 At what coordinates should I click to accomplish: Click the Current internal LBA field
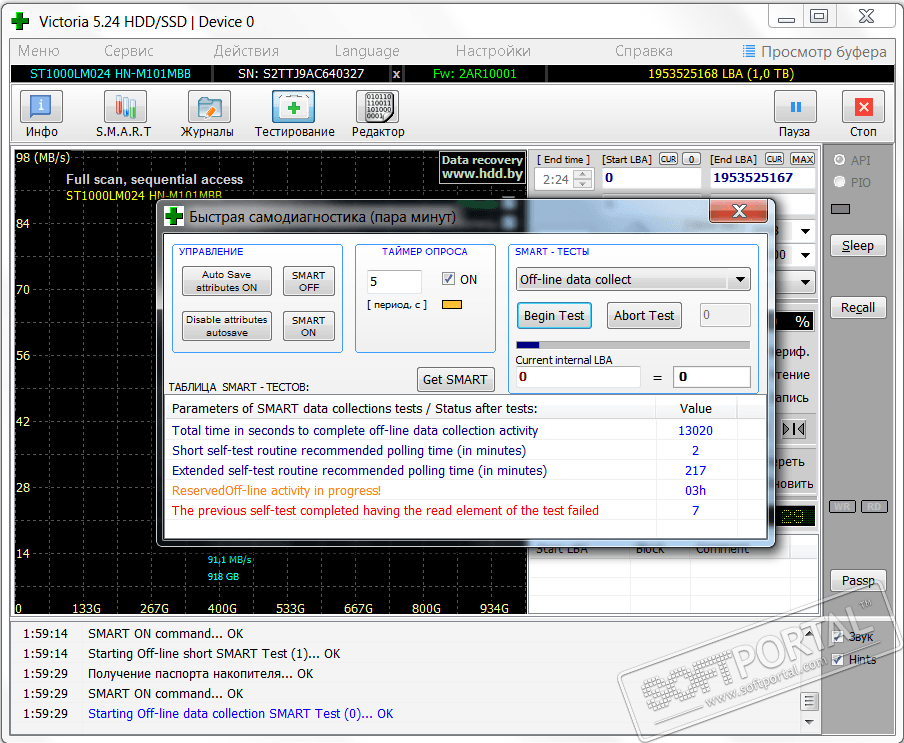pos(578,377)
